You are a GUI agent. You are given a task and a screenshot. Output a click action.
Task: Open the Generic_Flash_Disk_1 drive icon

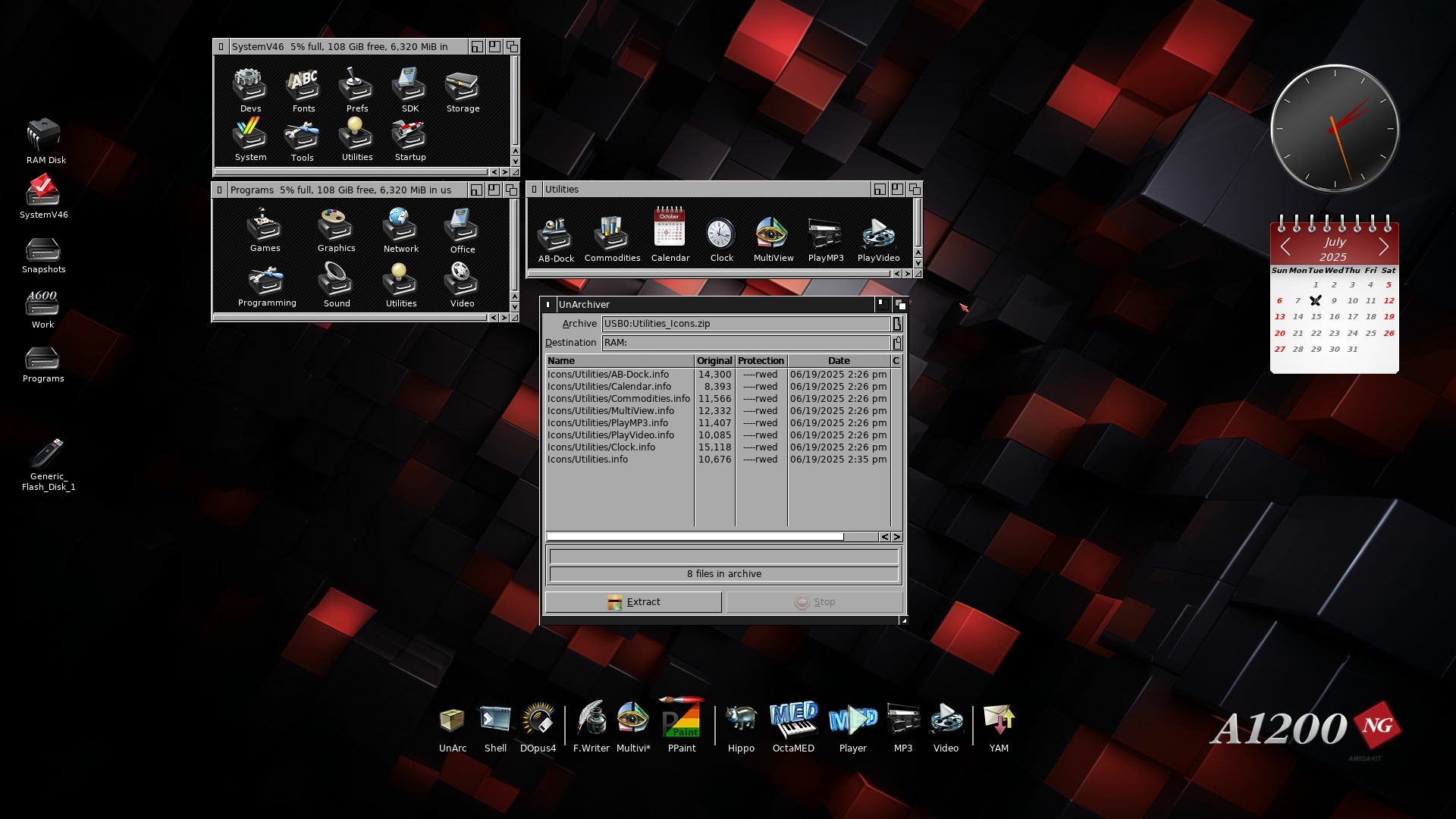49,447
